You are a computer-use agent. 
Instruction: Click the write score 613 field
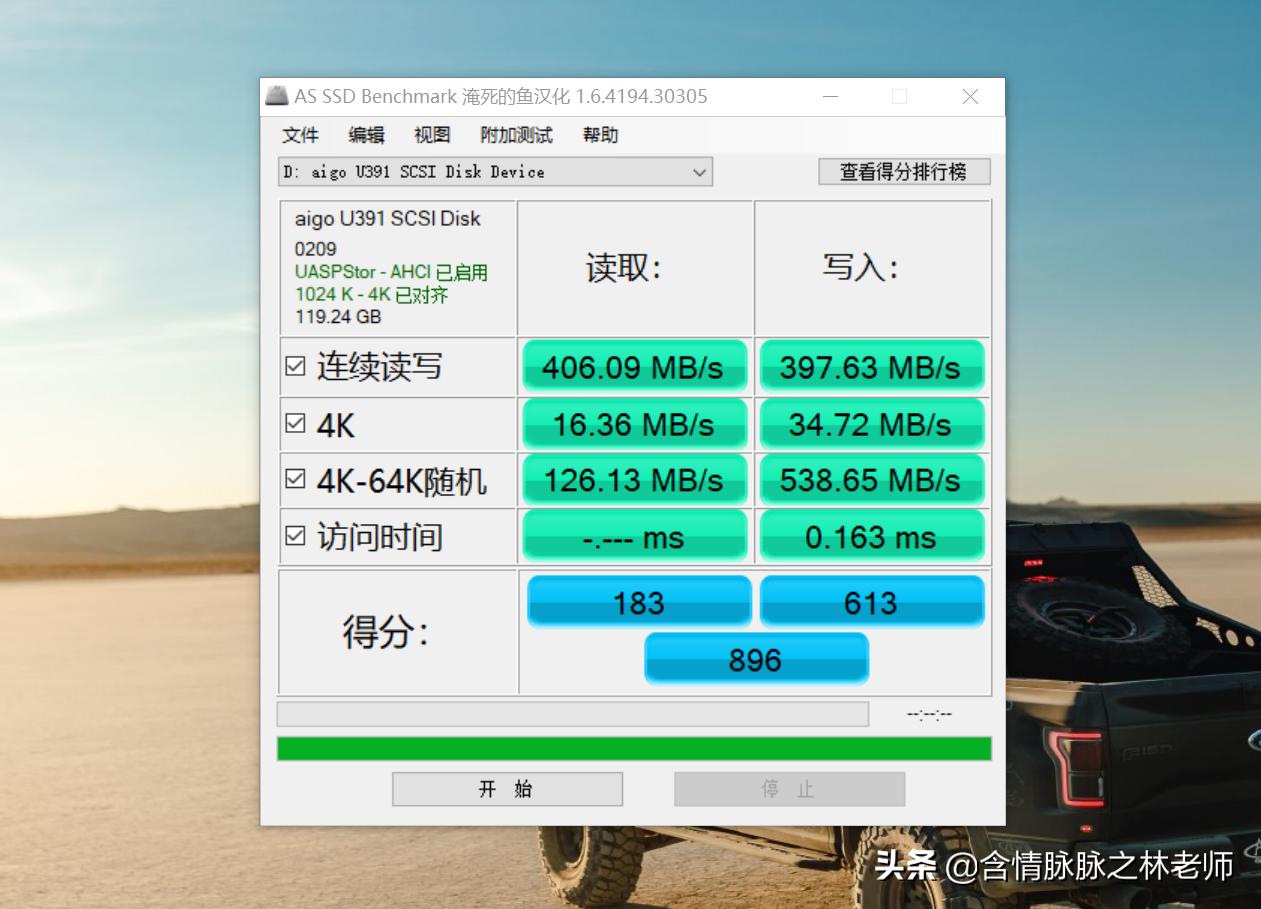[871, 601]
